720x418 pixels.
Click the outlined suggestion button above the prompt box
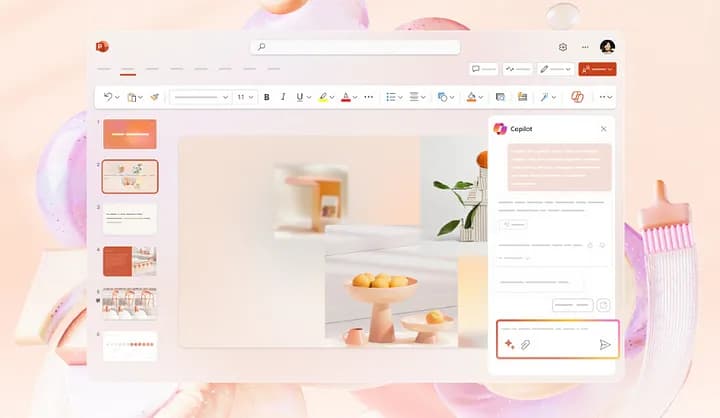tap(572, 305)
